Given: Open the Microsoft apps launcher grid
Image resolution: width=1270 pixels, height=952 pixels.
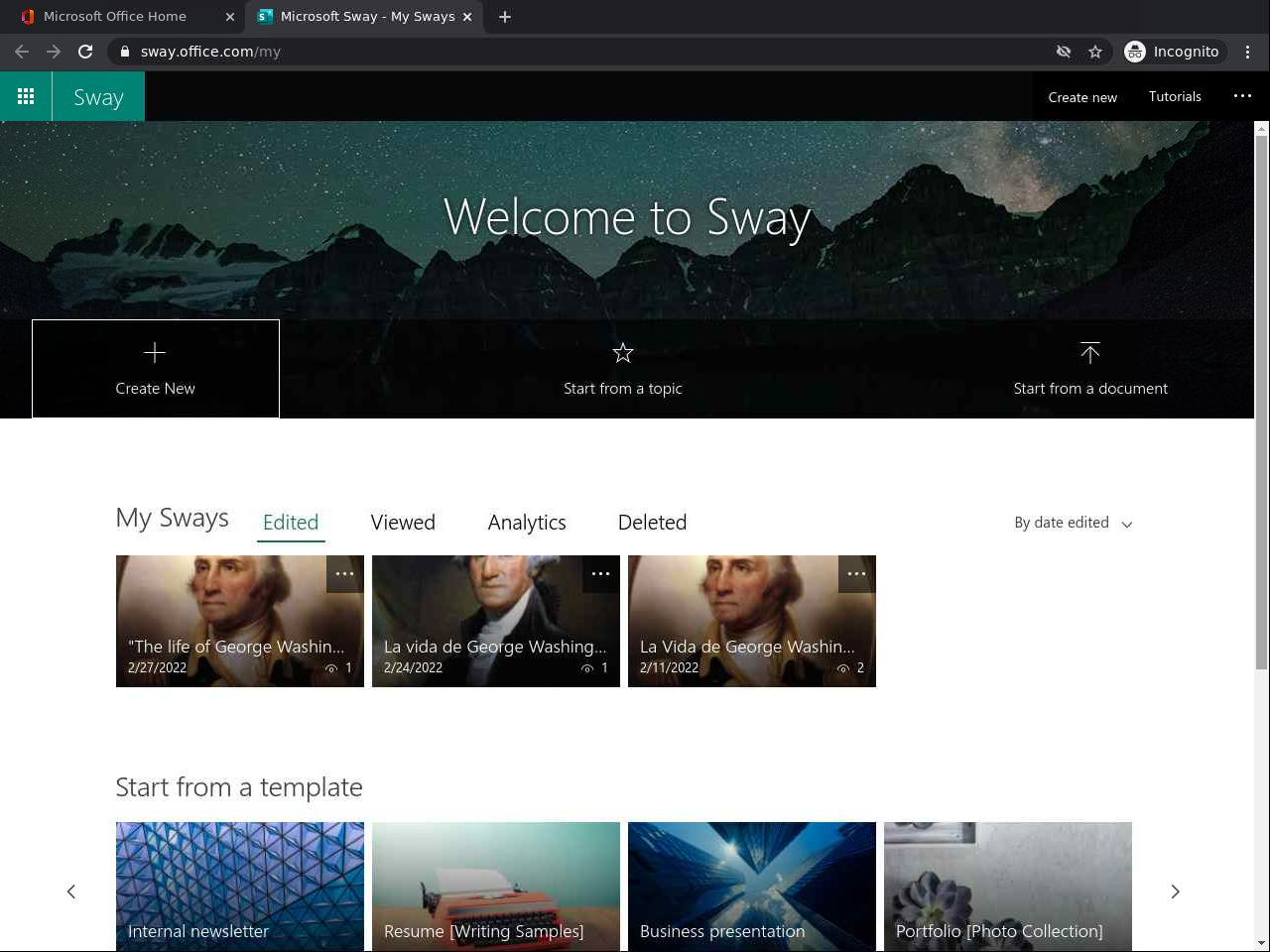Looking at the screenshot, I should click(26, 96).
